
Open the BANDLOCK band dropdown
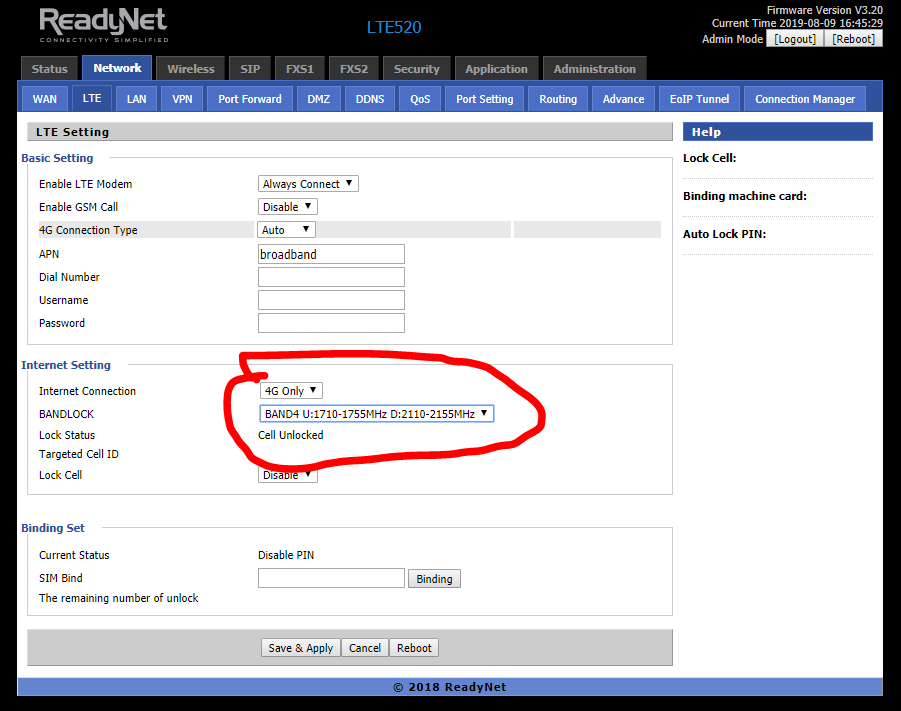click(x=376, y=413)
